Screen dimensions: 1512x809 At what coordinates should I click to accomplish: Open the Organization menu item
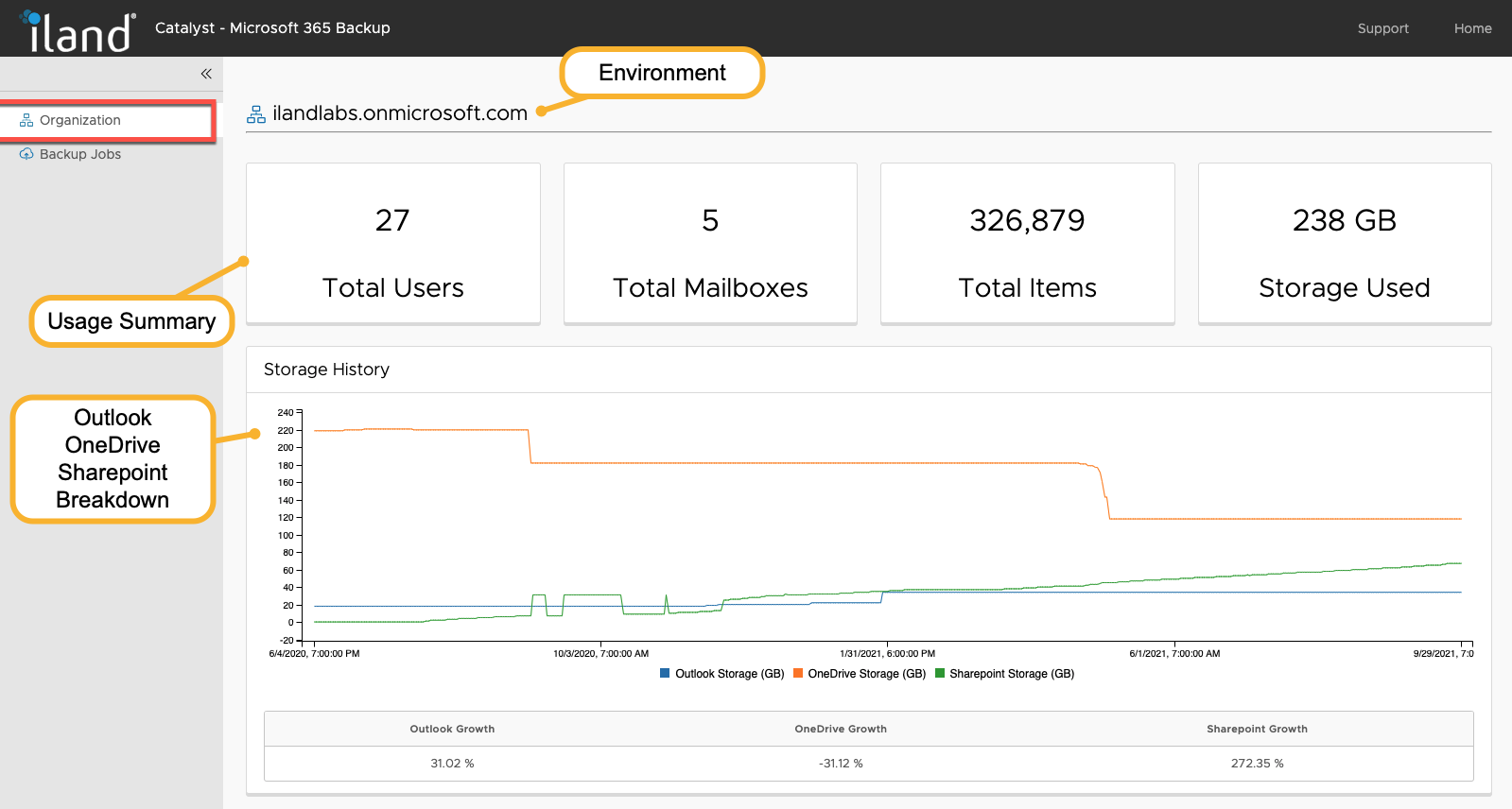(x=80, y=120)
